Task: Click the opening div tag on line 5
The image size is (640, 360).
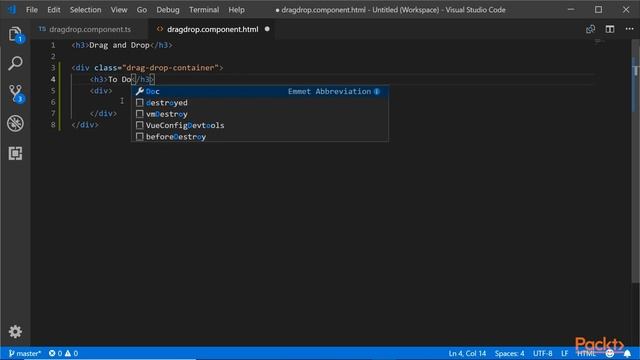Action: click(x=101, y=91)
